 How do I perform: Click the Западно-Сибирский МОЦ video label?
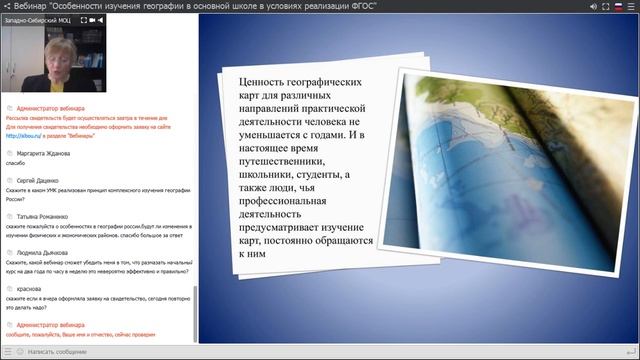tap(38, 20)
